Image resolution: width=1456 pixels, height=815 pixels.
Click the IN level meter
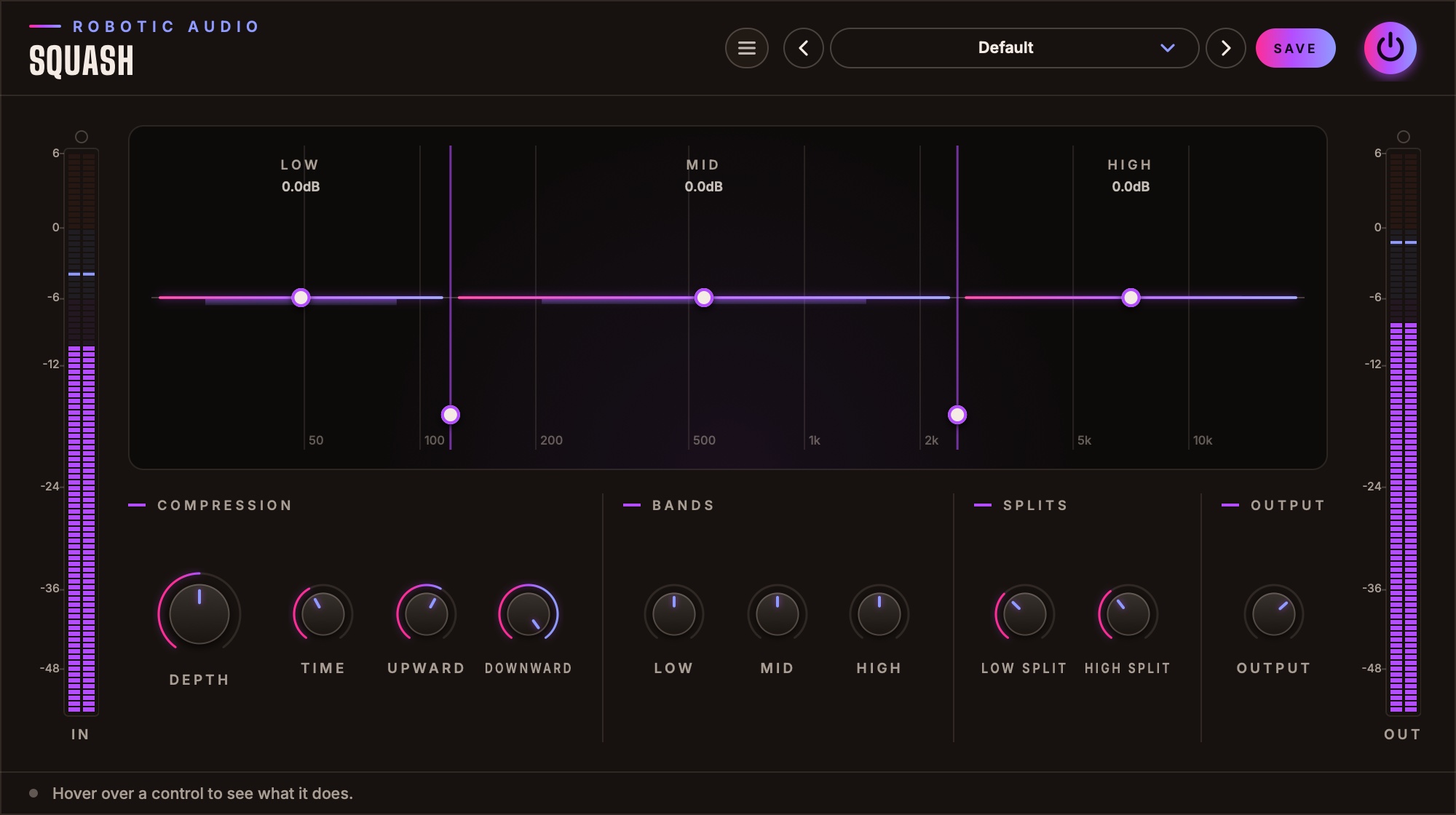tap(82, 432)
